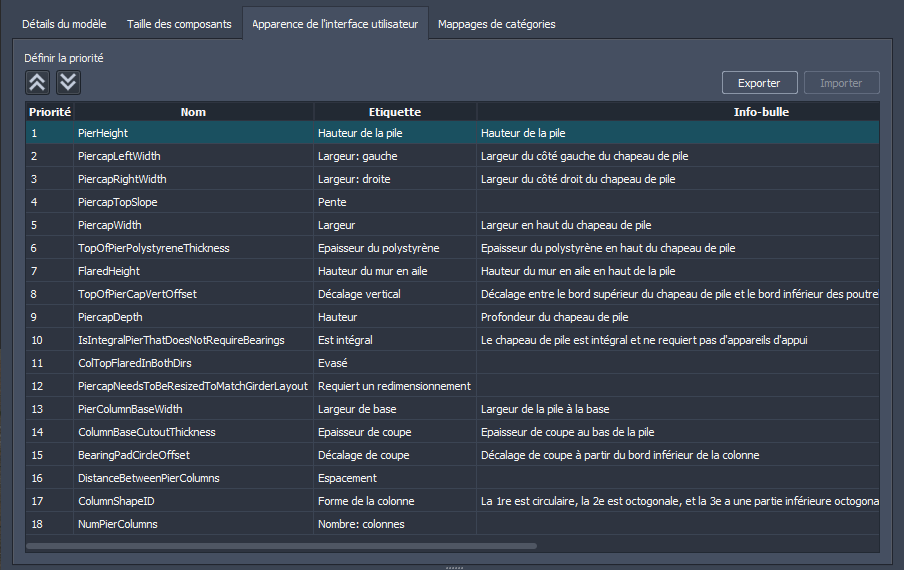Screen dimensions: 904x570
Task: Select the DistanceBetweenPierColumns name cell
Action: (193, 478)
